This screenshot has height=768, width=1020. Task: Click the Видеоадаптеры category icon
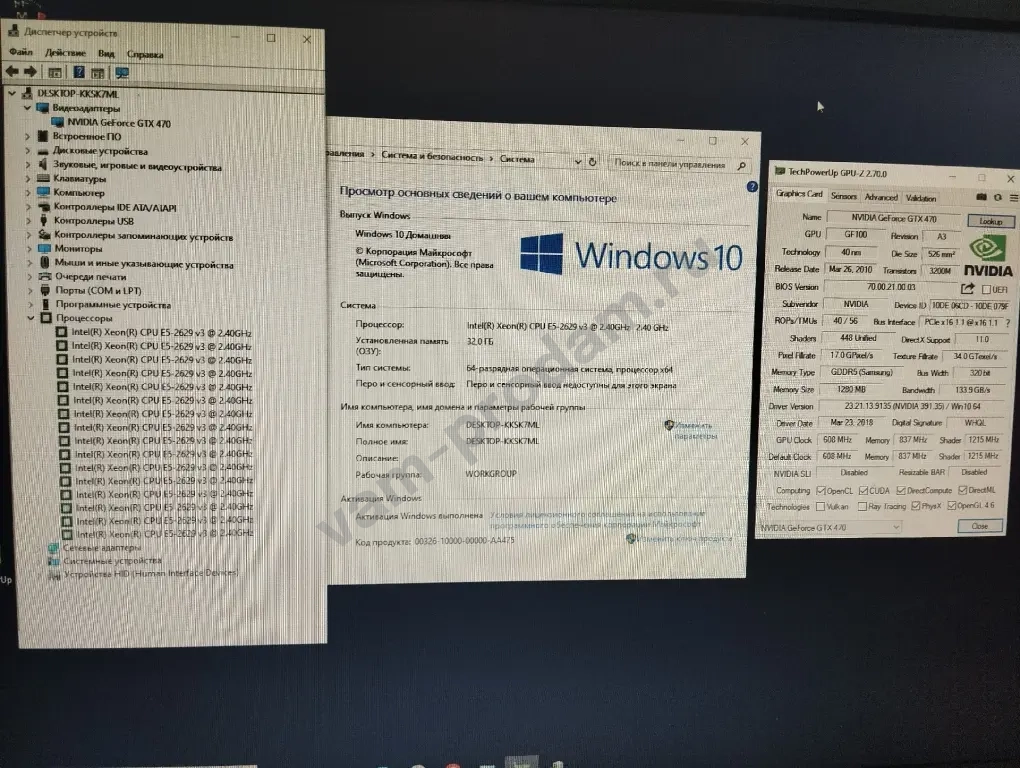point(43,108)
